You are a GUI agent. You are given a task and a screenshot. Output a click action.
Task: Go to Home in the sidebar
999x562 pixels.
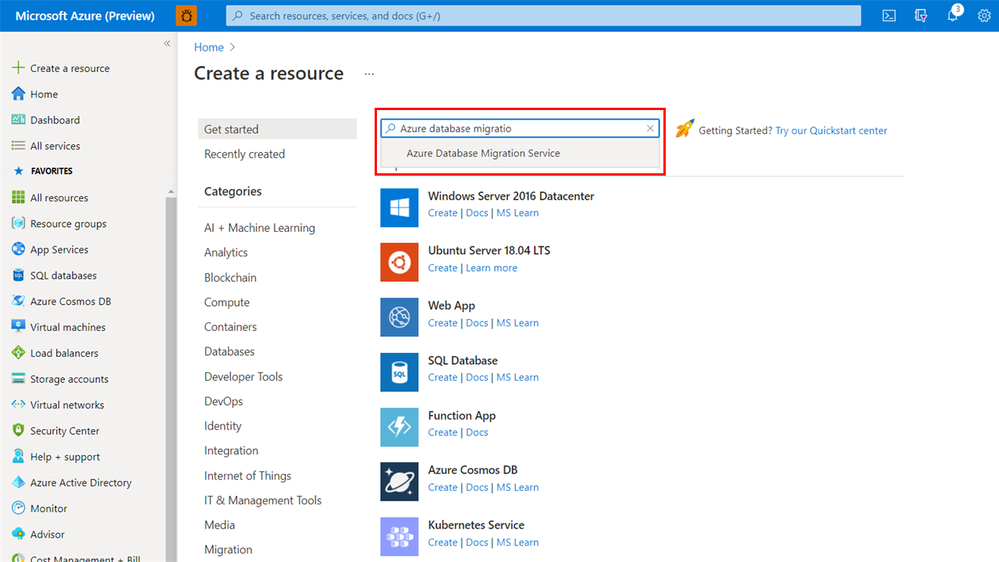[43, 94]
